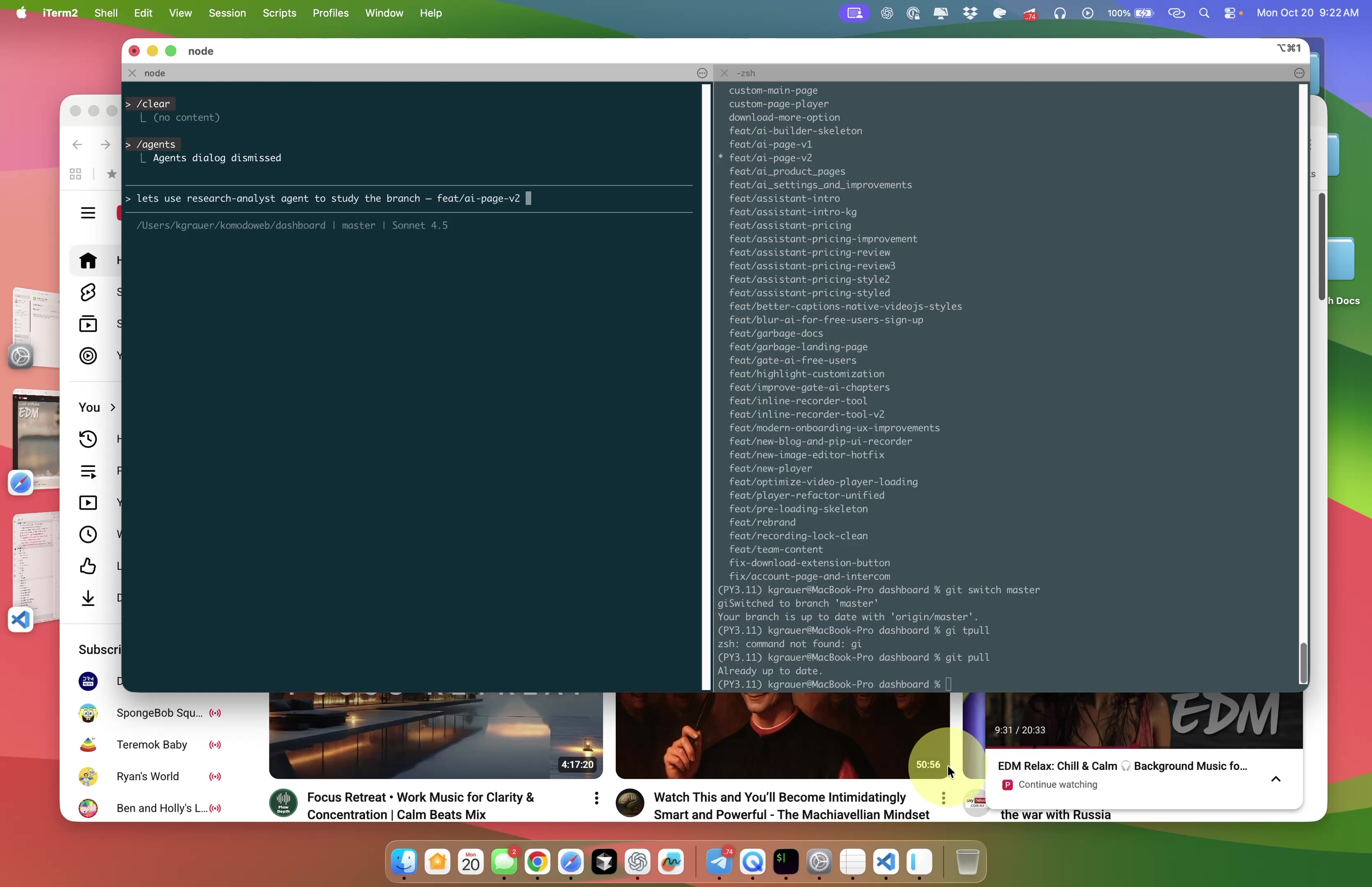Open History icon in YouTube sidebar
1372x887 pixels.
pos(87,439)
